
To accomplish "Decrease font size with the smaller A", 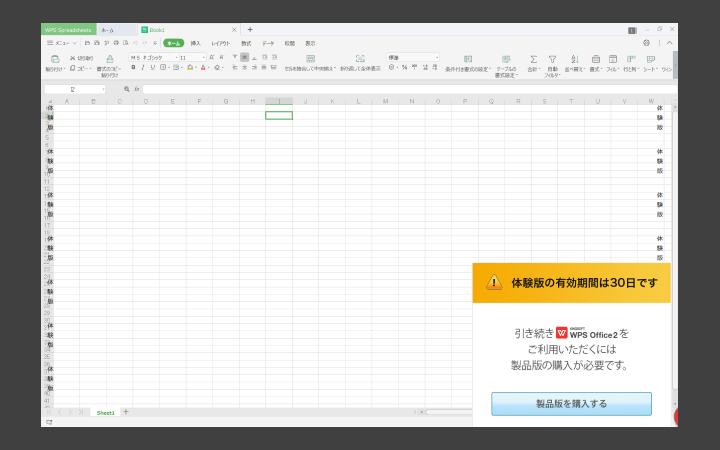I will 221,57.
